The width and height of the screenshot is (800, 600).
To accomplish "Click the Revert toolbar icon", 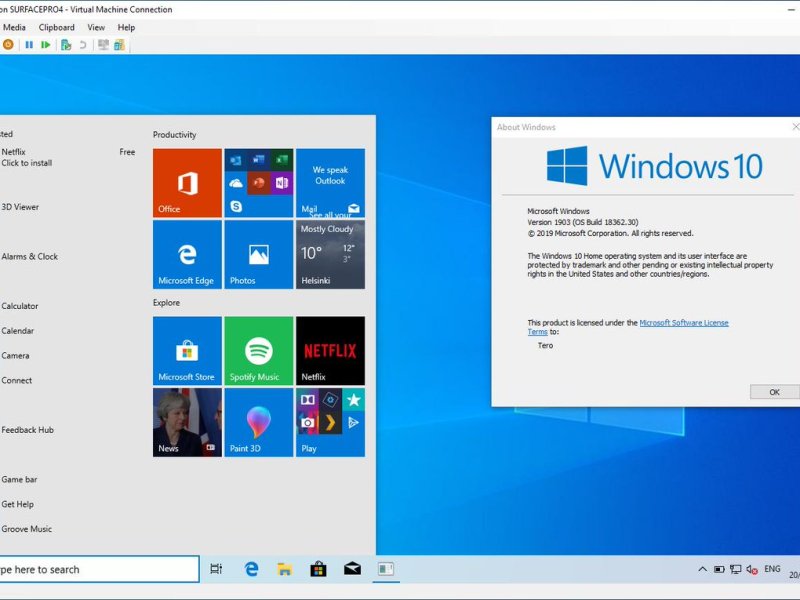I will tap(83, 45).
